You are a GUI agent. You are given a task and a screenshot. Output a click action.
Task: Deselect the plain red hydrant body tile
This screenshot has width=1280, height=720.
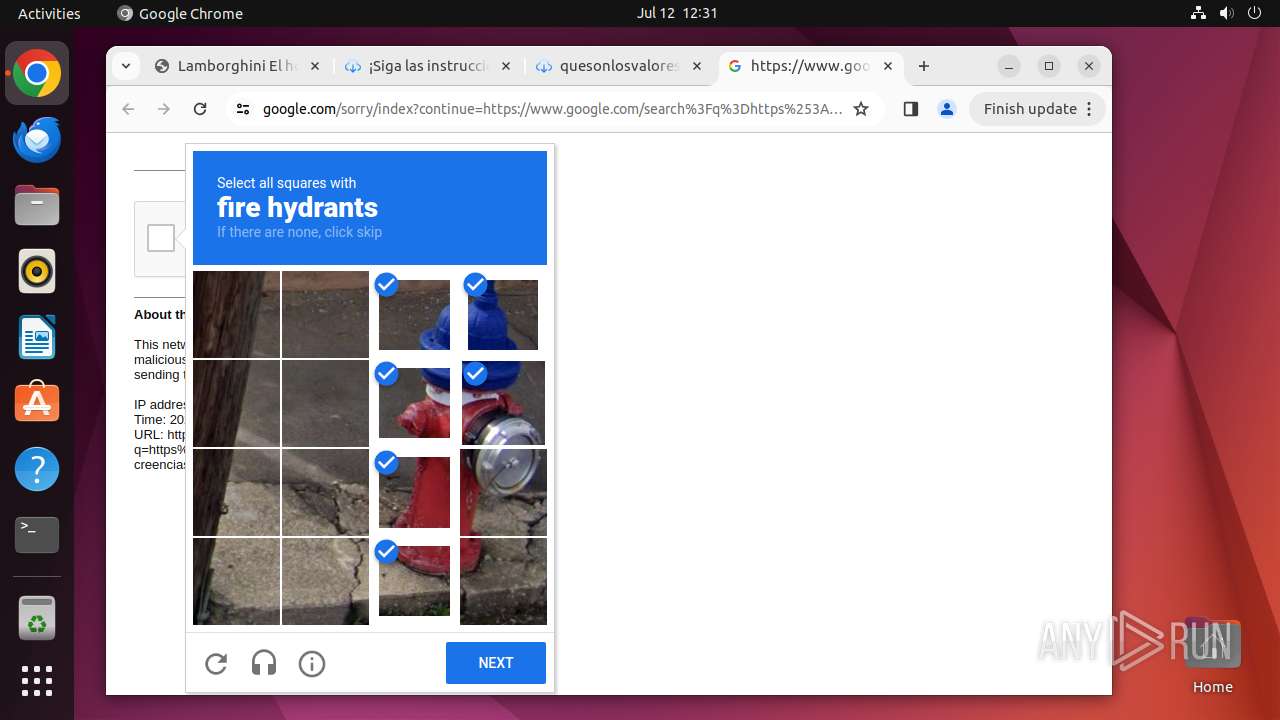(414, 492)
